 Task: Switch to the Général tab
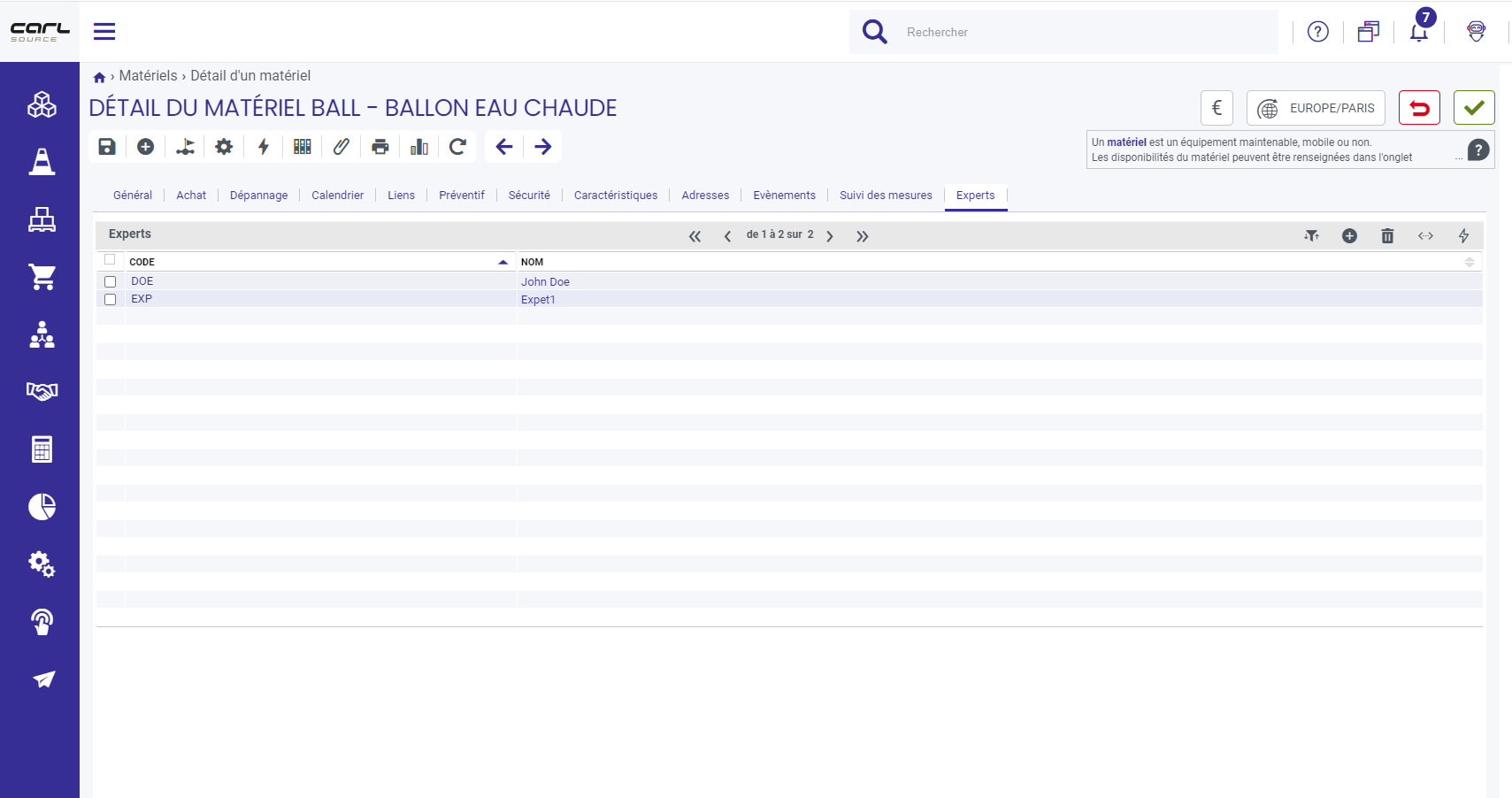[x=133, y=196]
